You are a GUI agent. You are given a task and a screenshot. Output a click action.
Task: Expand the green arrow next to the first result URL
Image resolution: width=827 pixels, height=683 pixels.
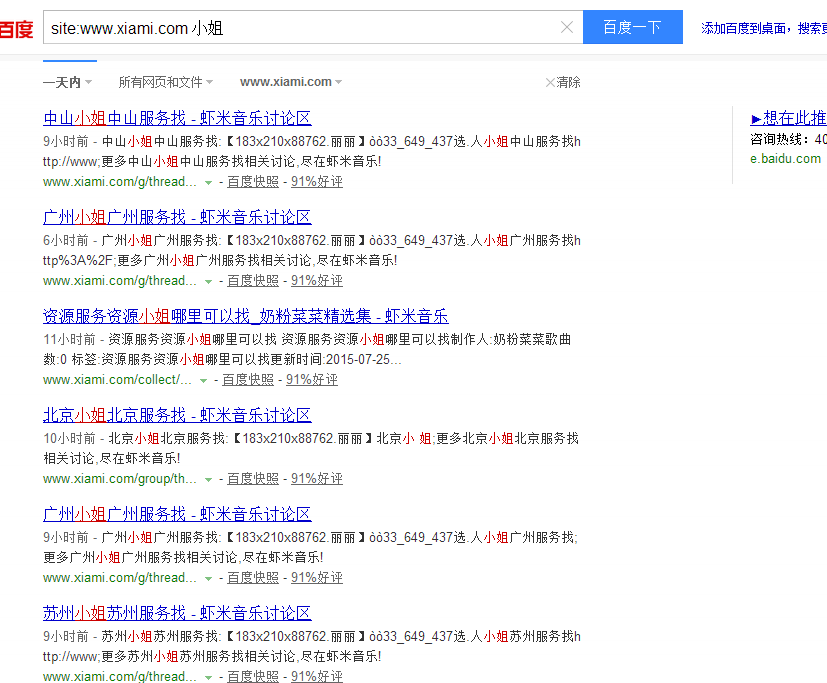(208, 182)
